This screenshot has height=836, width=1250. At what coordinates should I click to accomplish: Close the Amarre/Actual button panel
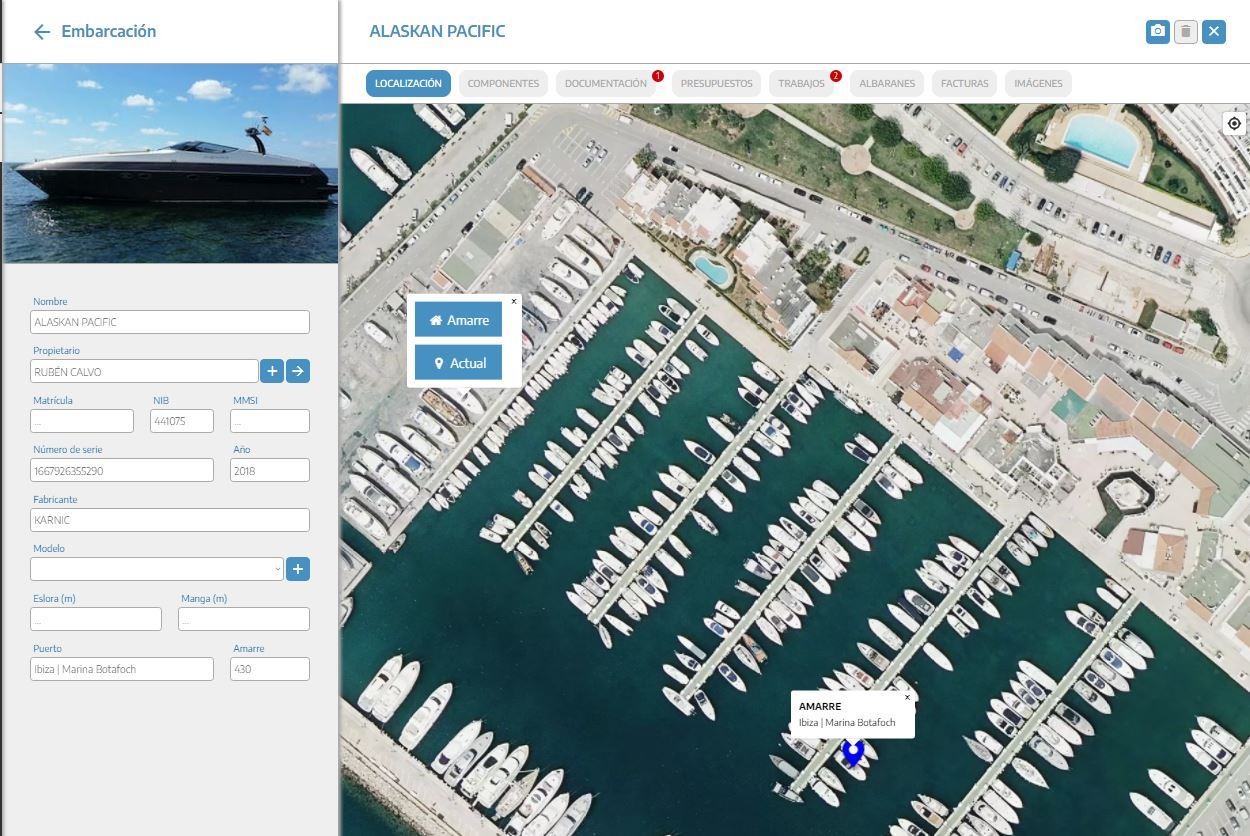[x=514, y=301]
